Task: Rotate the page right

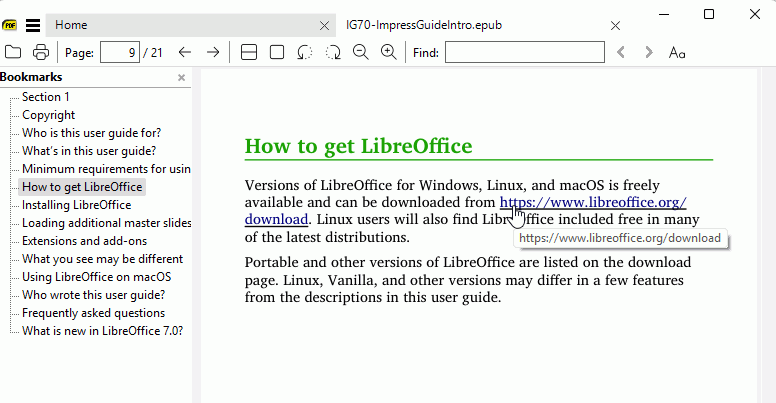Action: pyautogui.click(x=333, y=52)
